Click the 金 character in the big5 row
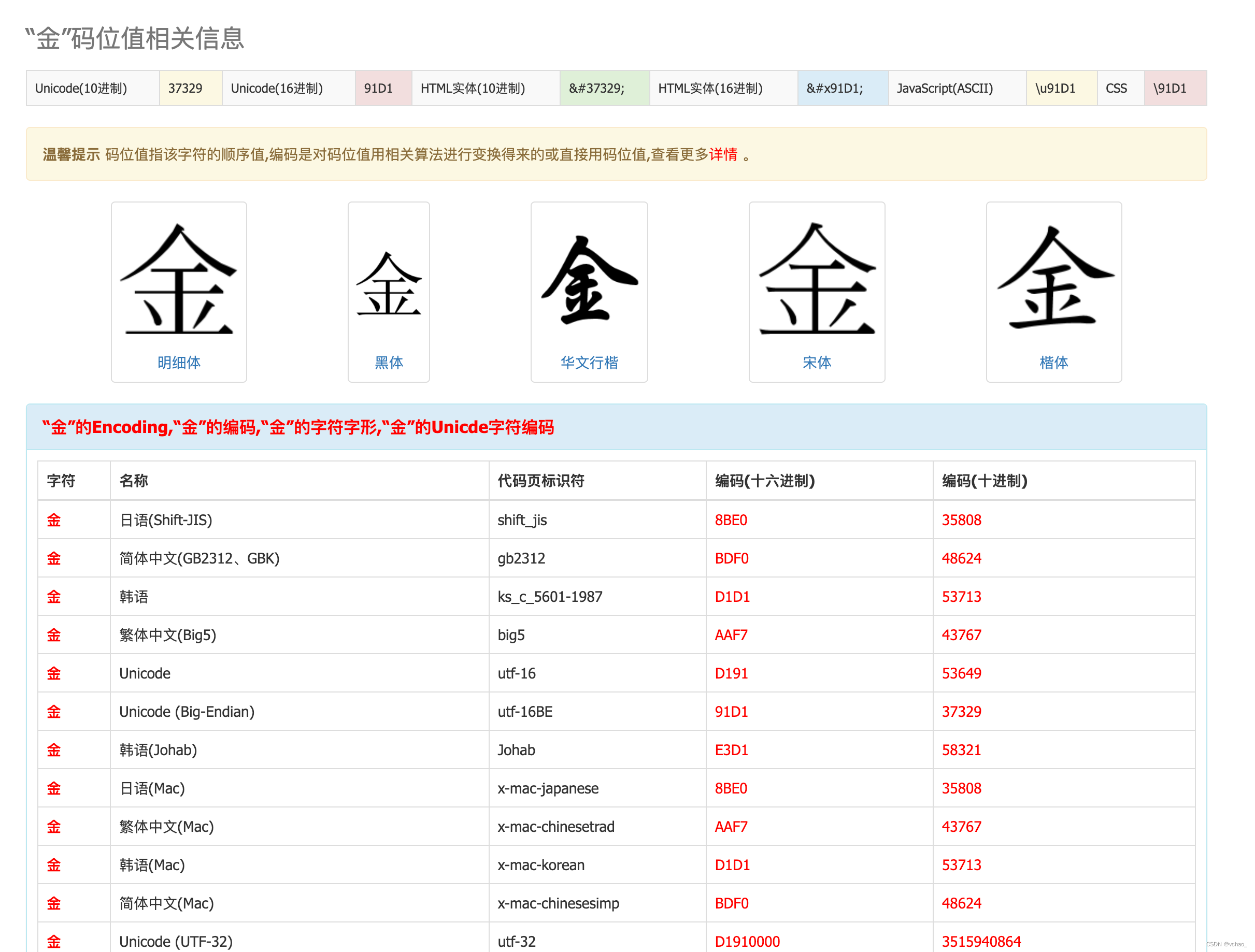1255x952 pixels. pyautogui.click(x=54, y=635)
